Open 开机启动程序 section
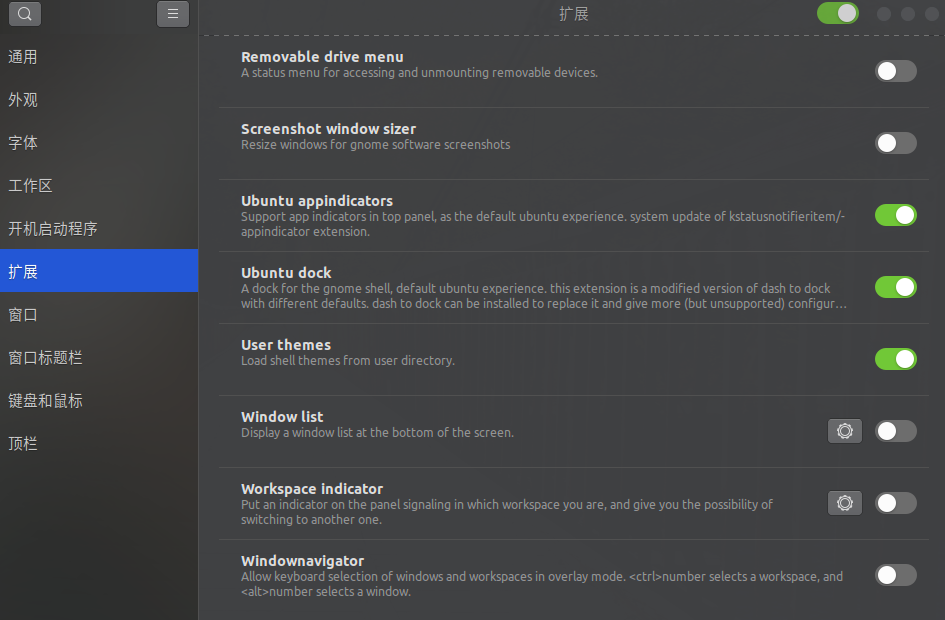Screen dimensions: 945x620 coord(99,229)
